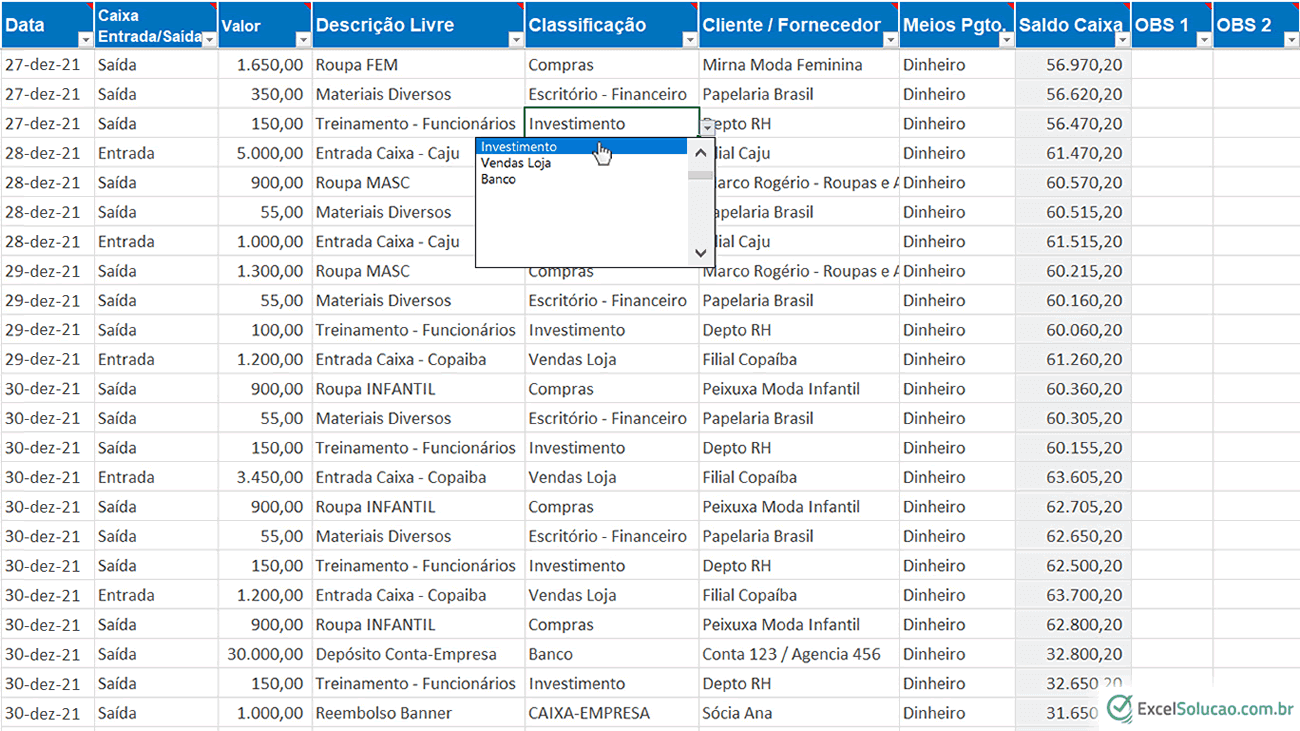Click the balance cell 63.605,20
The width and height of the screenshot is (1300, 731).
[x=1073, y=477]
